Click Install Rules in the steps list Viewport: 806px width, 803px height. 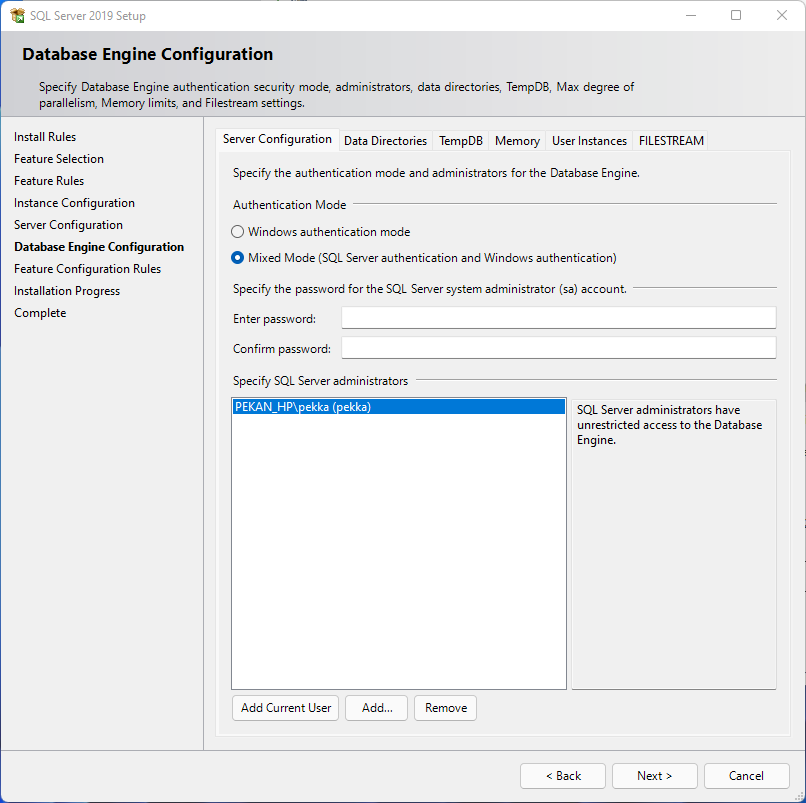[45, 137]
